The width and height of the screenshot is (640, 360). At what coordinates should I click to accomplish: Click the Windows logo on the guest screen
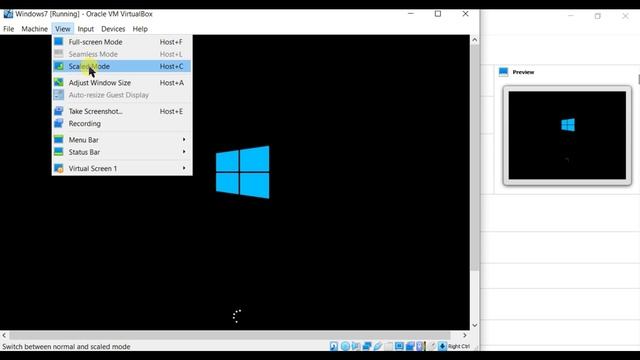(x=242, y=172)
